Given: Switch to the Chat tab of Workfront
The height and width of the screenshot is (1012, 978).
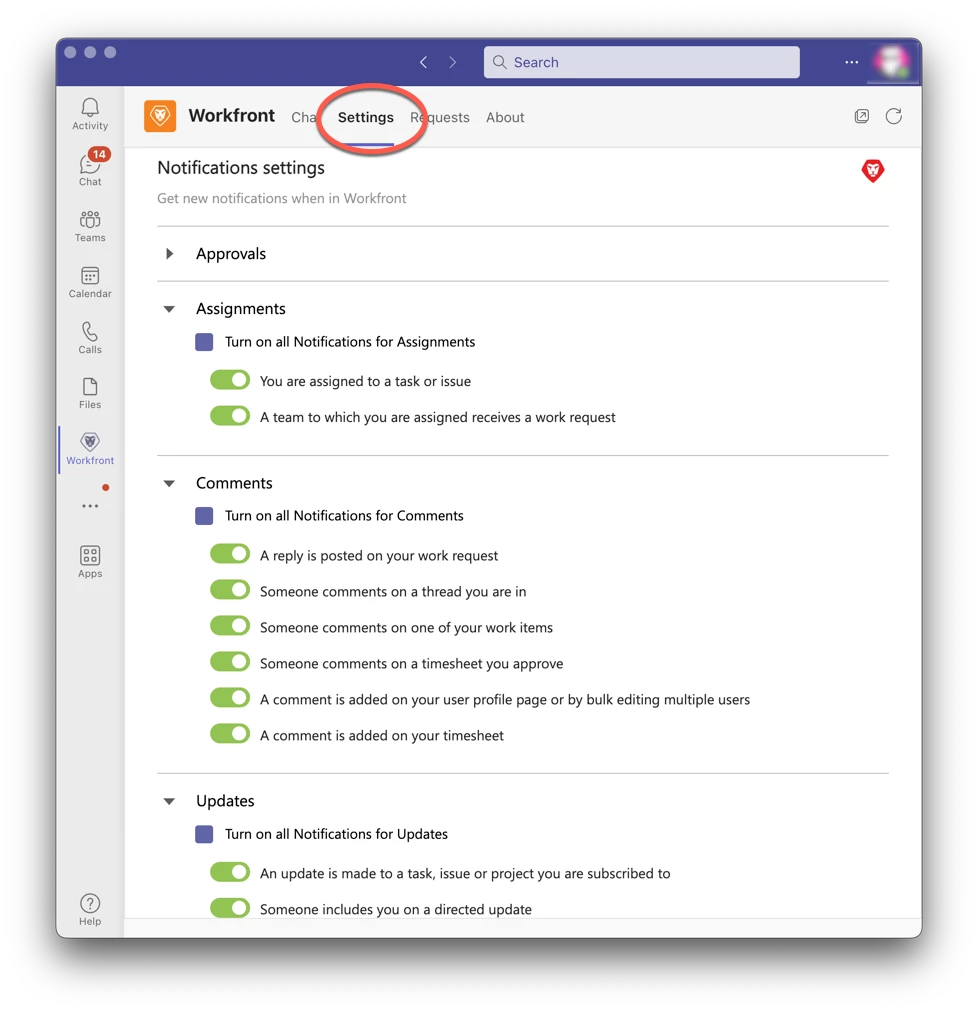Looking at the screenshot, I should click(x=304, y=117).
